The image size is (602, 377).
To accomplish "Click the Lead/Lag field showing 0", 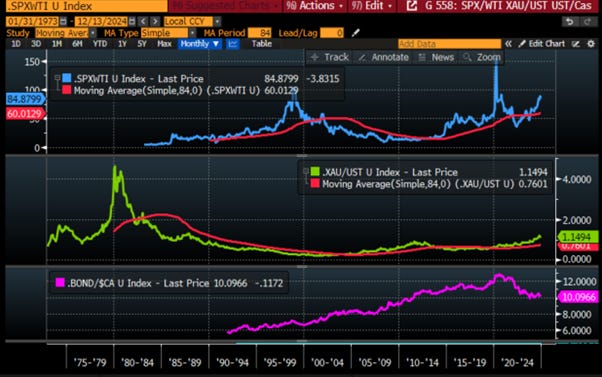I will pyautogui.click(x=332, y=33).
